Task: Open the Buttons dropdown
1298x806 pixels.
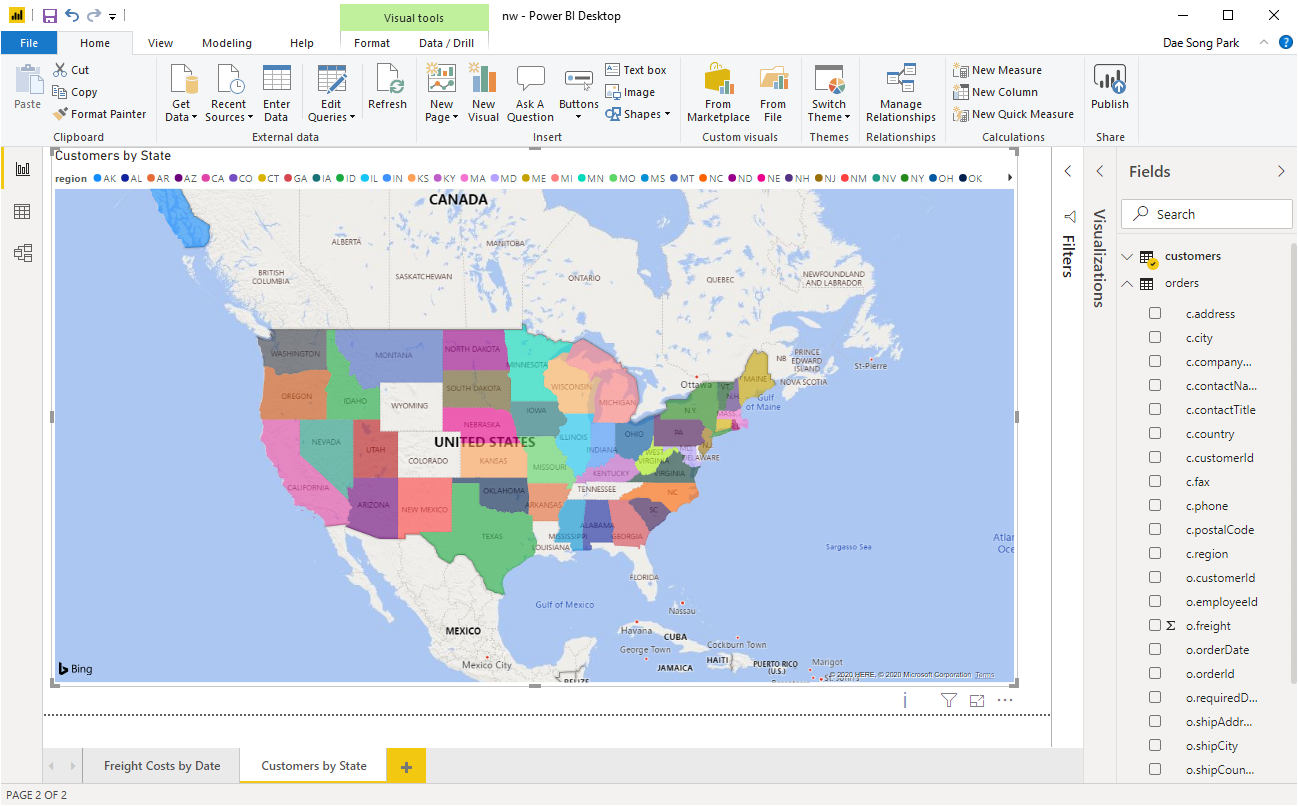Action: click(579, 110)
